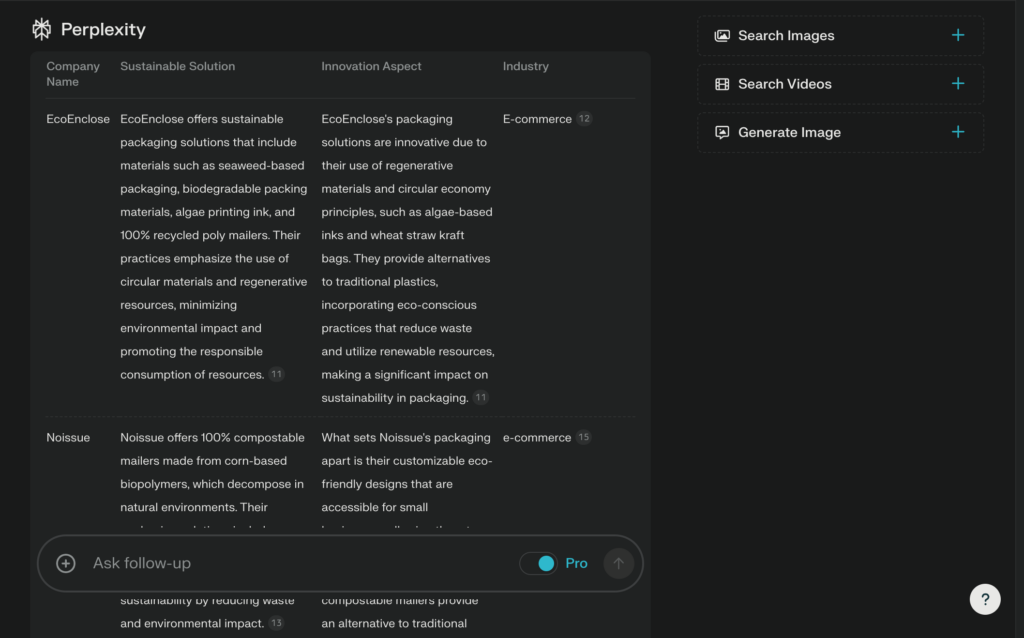Screen dimensions: 1024x638
Task: Click the Perplexity wordmark text
Action: 103,30
